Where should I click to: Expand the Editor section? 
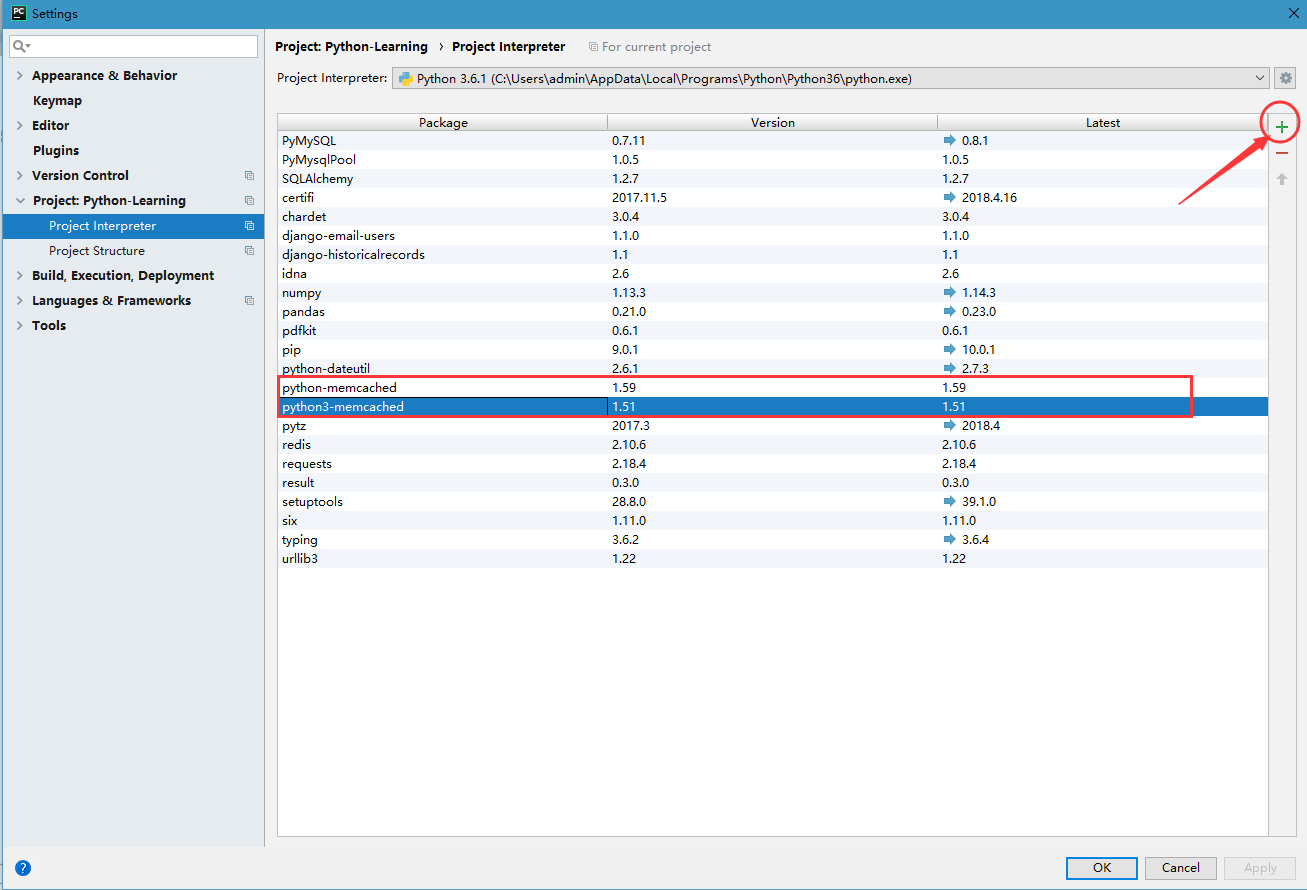point(20,125)
